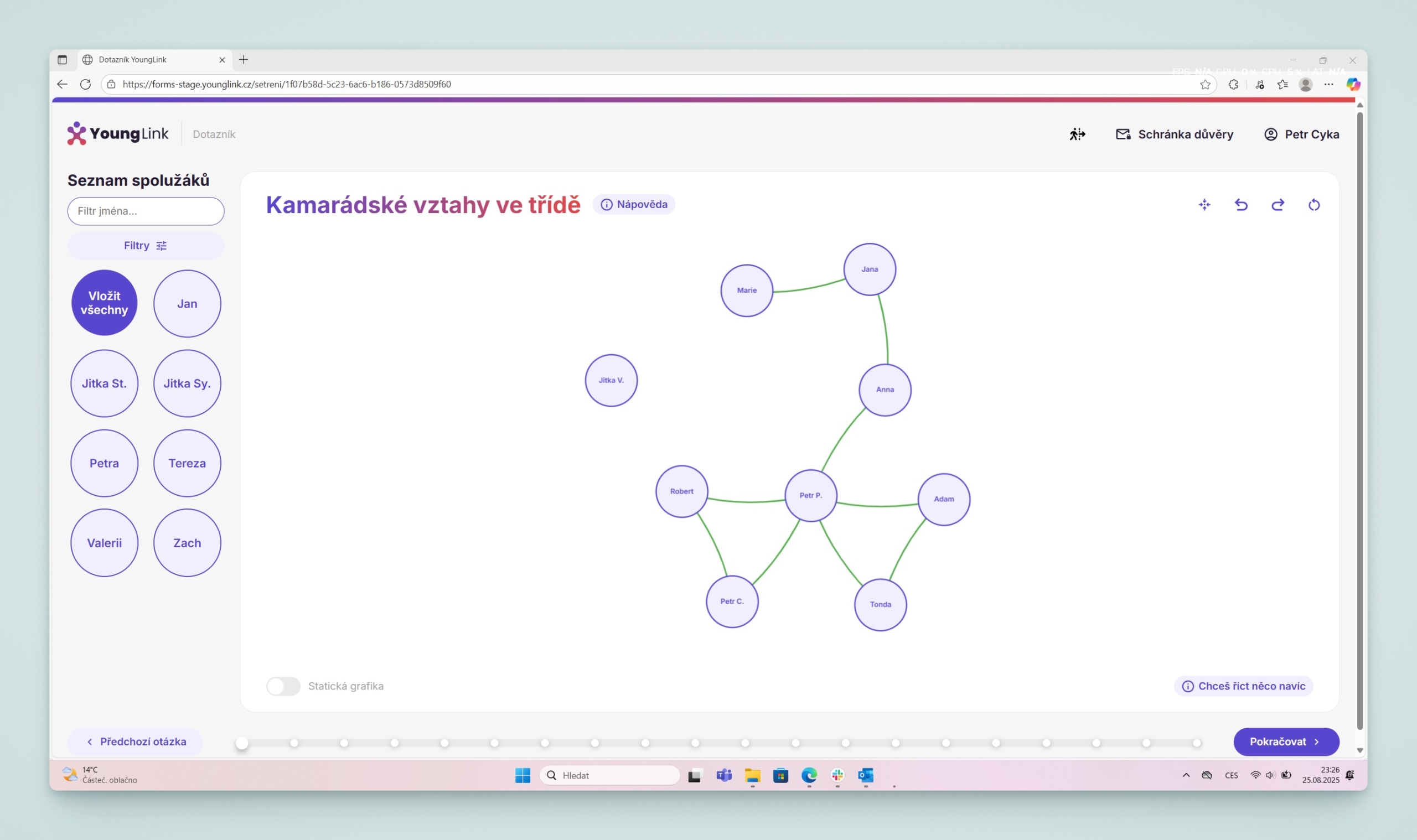This screenshot has height=840, width=1417.
Task: Redo the graph change
Action: (x=1277, y=205)
